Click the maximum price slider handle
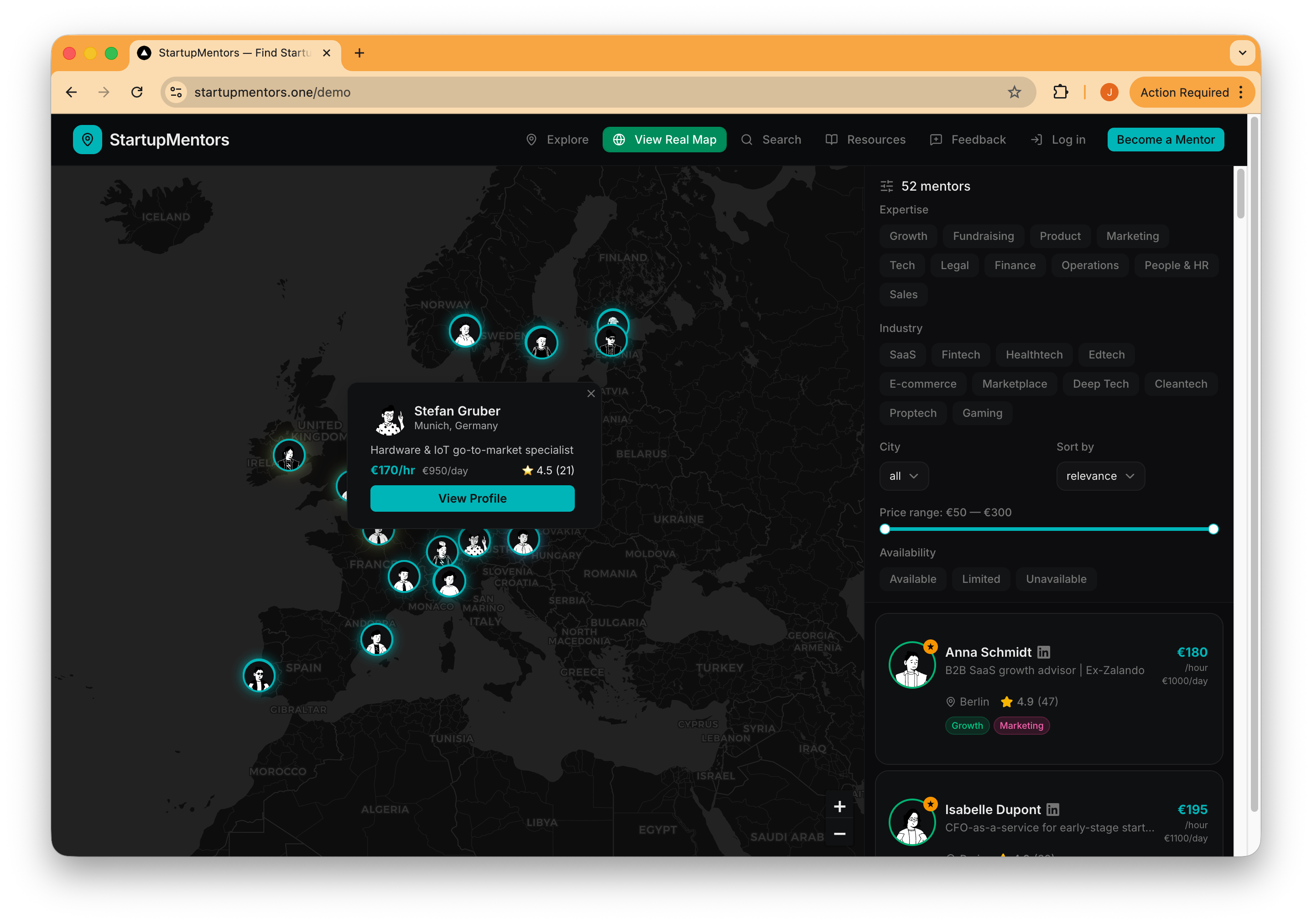The height and width of the screenshot is (924, 1312). (x=1213, y=529)
